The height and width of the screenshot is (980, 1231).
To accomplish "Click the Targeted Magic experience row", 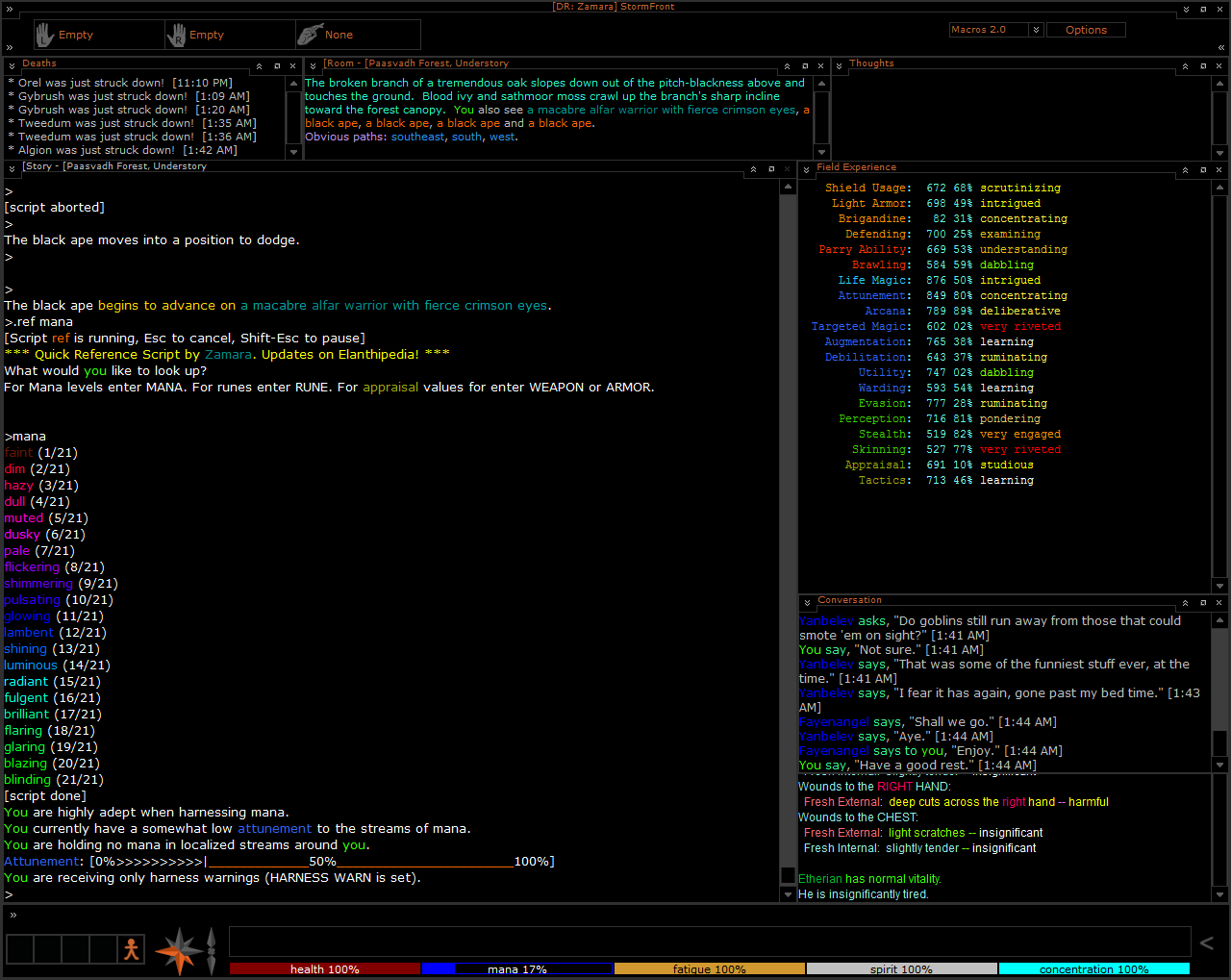I will 936,327.
